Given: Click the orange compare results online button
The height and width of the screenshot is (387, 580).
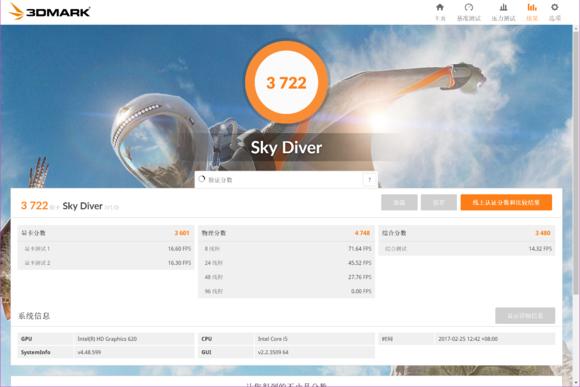Looking at the screenshot, I should click(506, 202).
